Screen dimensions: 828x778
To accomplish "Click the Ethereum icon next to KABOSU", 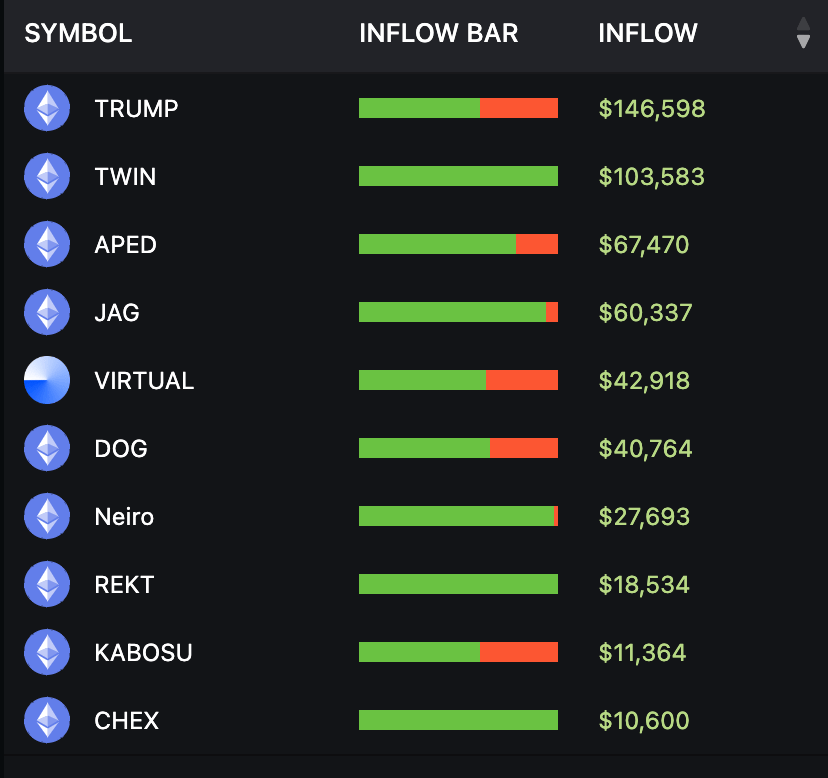I will coord(47,652).
